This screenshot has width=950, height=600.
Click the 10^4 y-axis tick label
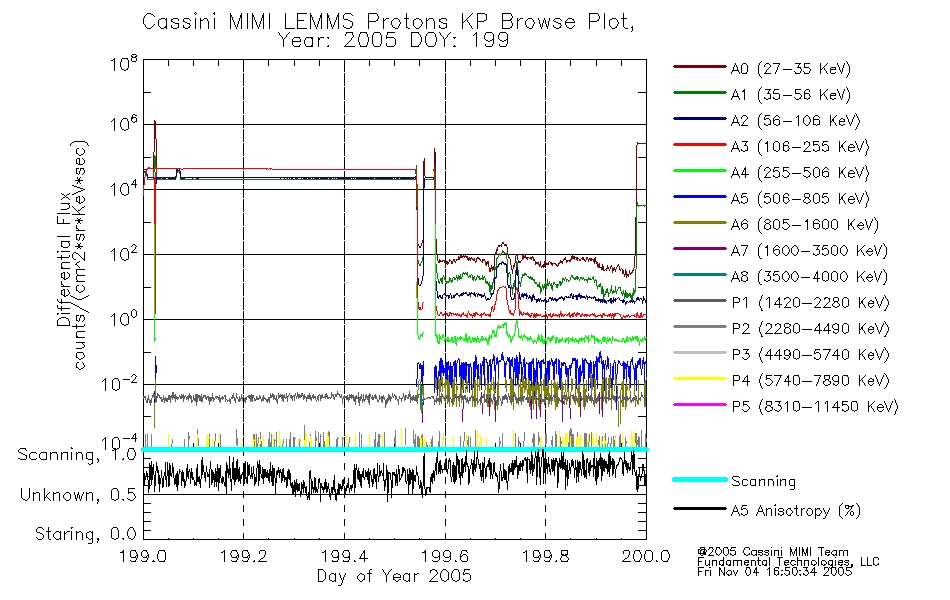[x=124, y=189]
